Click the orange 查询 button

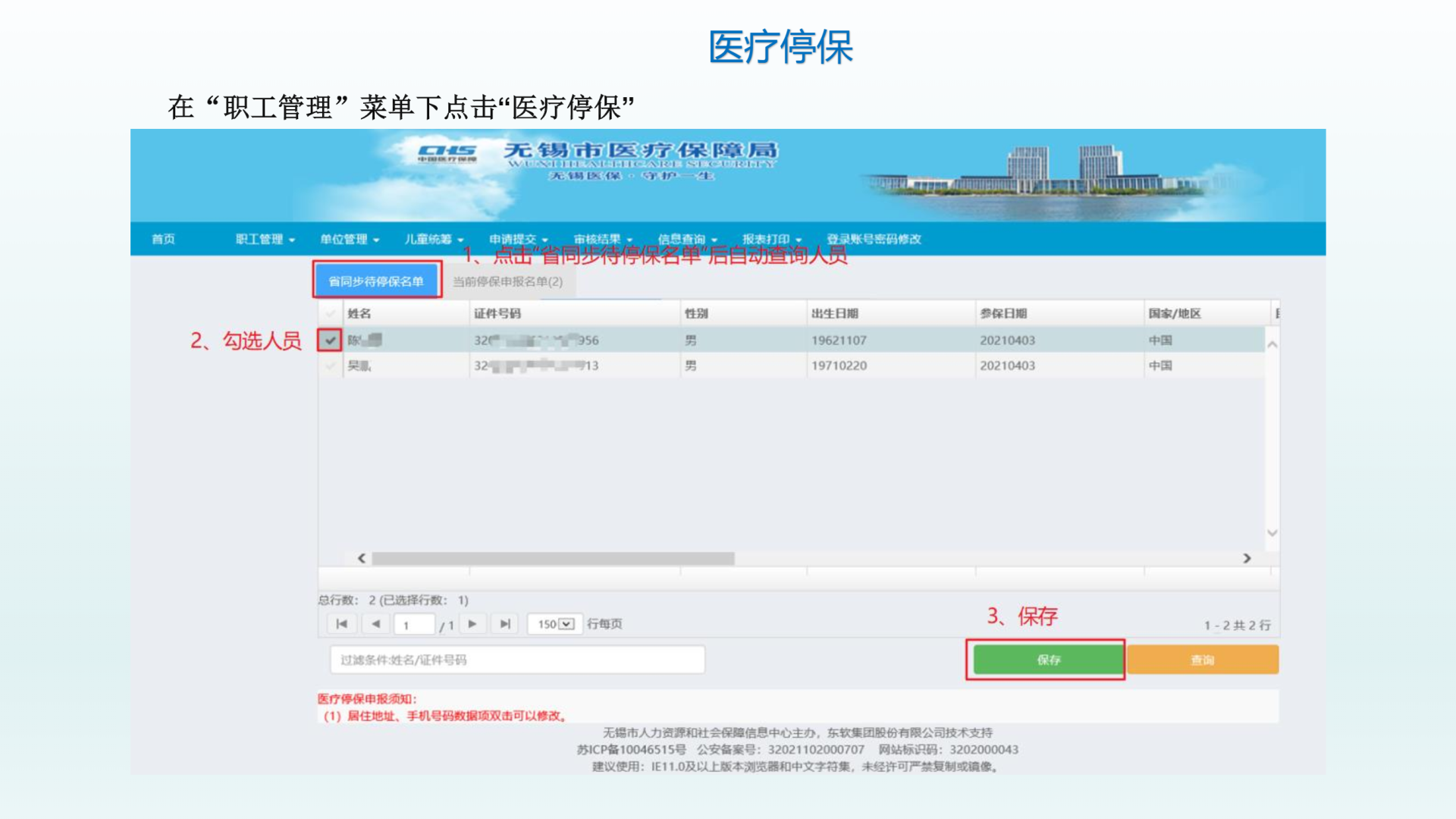point(1202,660)
